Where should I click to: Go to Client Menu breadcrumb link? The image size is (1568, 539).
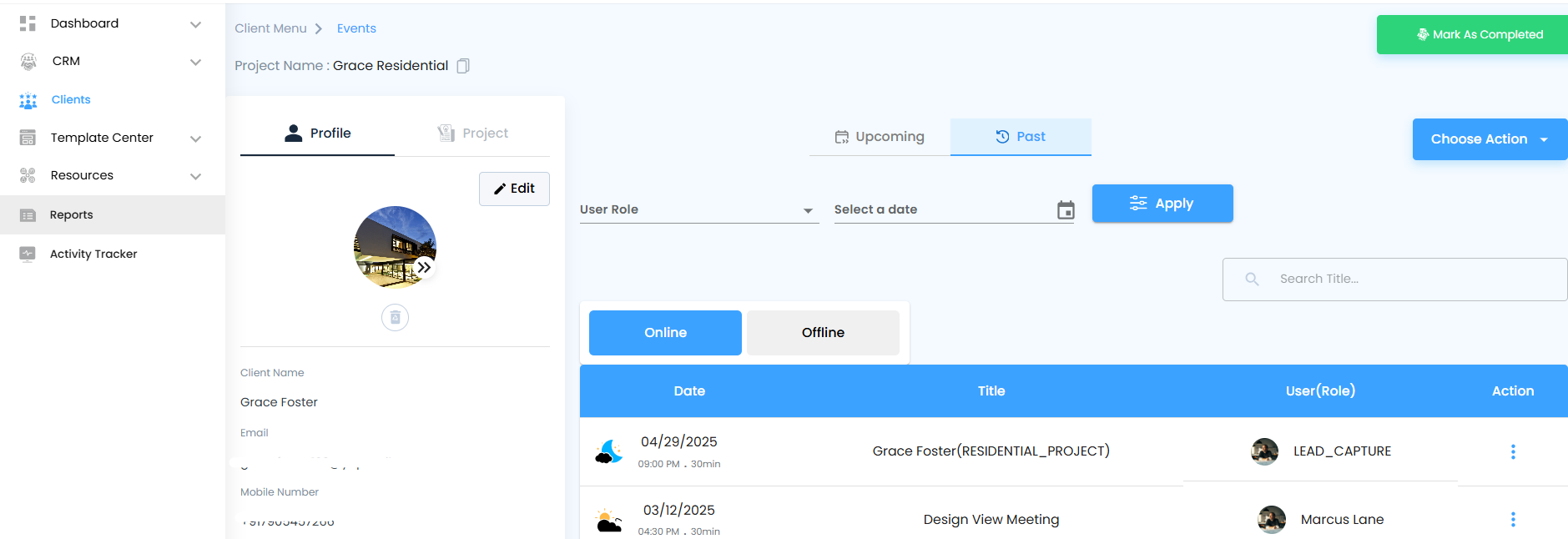[x=270, y=28]
